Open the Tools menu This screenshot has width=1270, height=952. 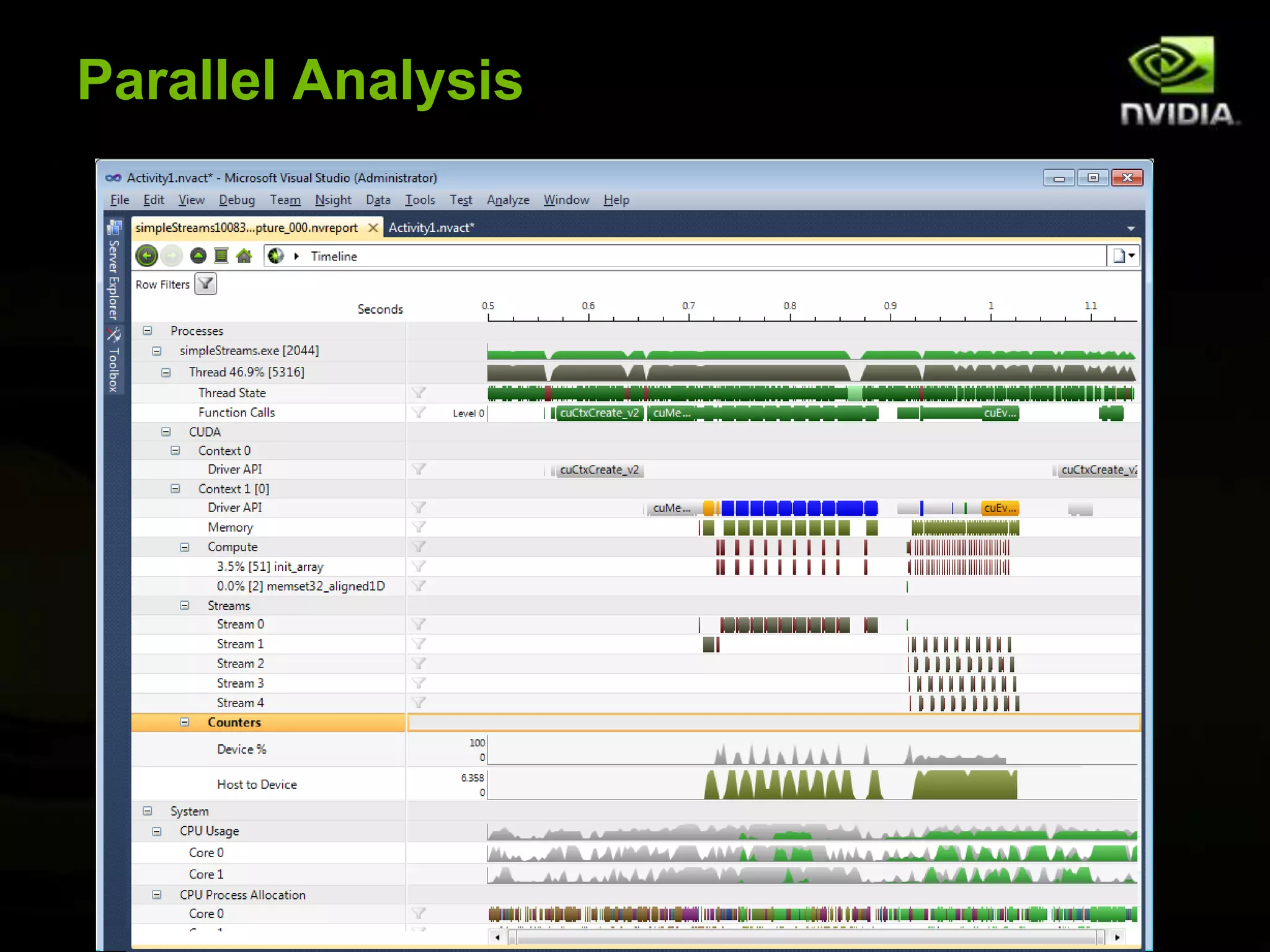tap(420, 200)
